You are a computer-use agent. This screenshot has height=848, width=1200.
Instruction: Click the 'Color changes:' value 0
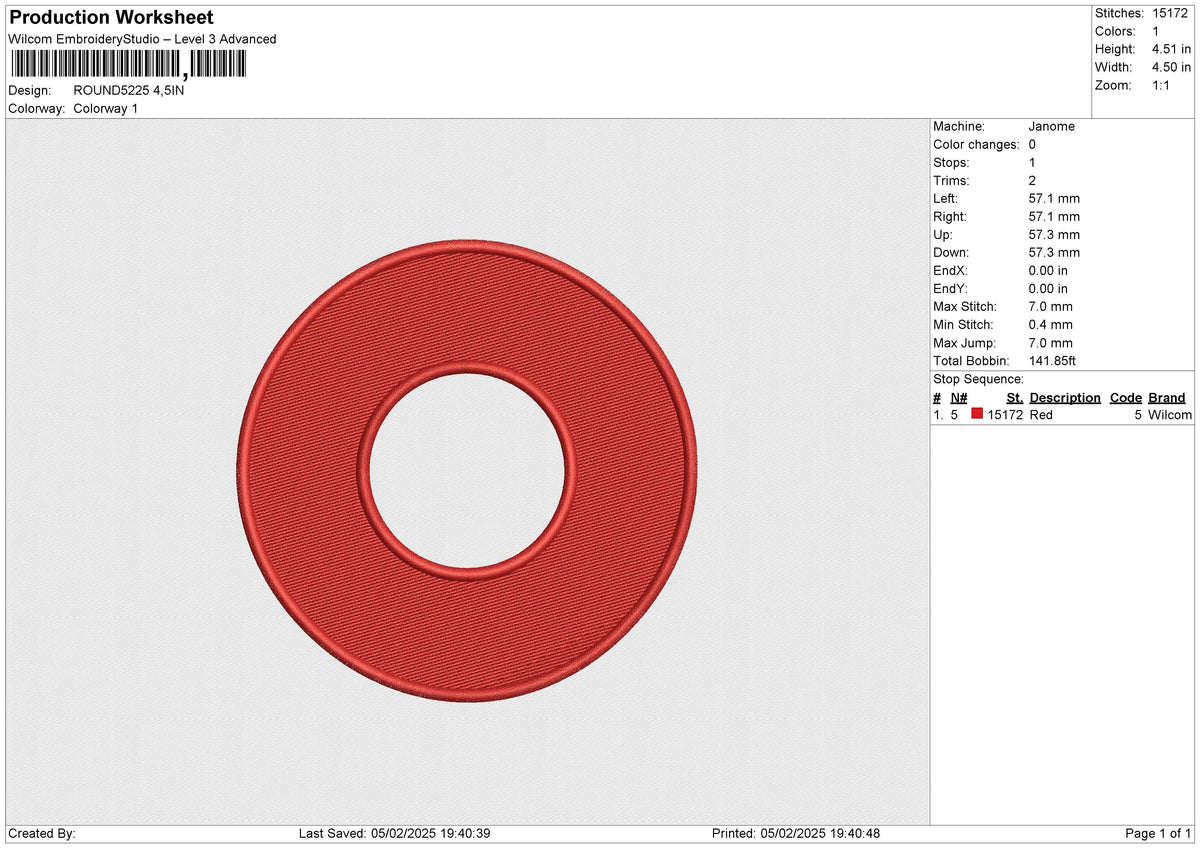pos(1032,144)
